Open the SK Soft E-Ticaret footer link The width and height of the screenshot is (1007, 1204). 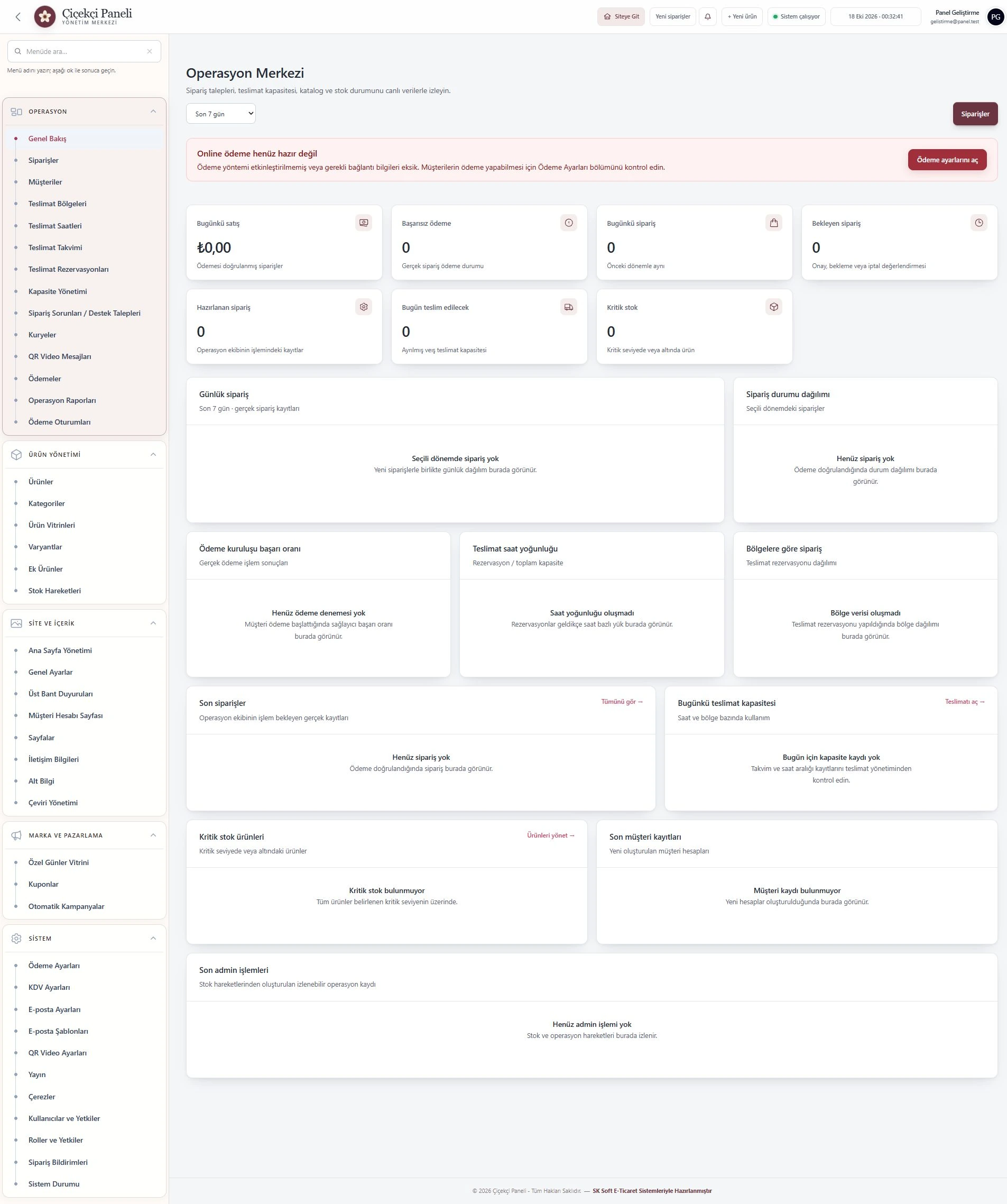coord(652,1191)
